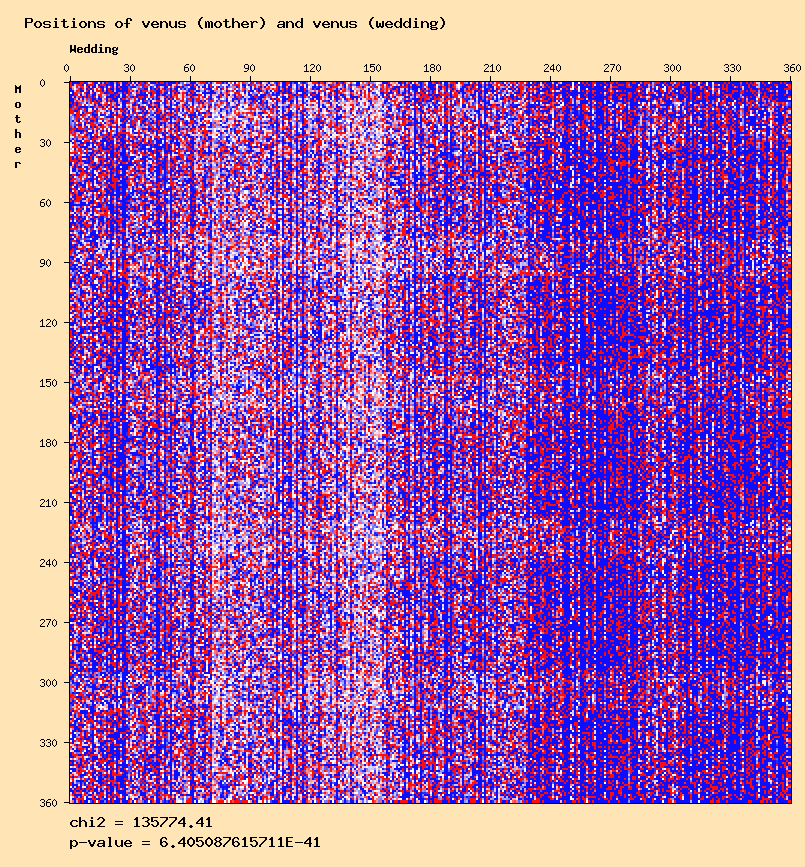Click the 150 tick on Wedding axis
The height and width of the screenshot is (867, 805).
372,68
